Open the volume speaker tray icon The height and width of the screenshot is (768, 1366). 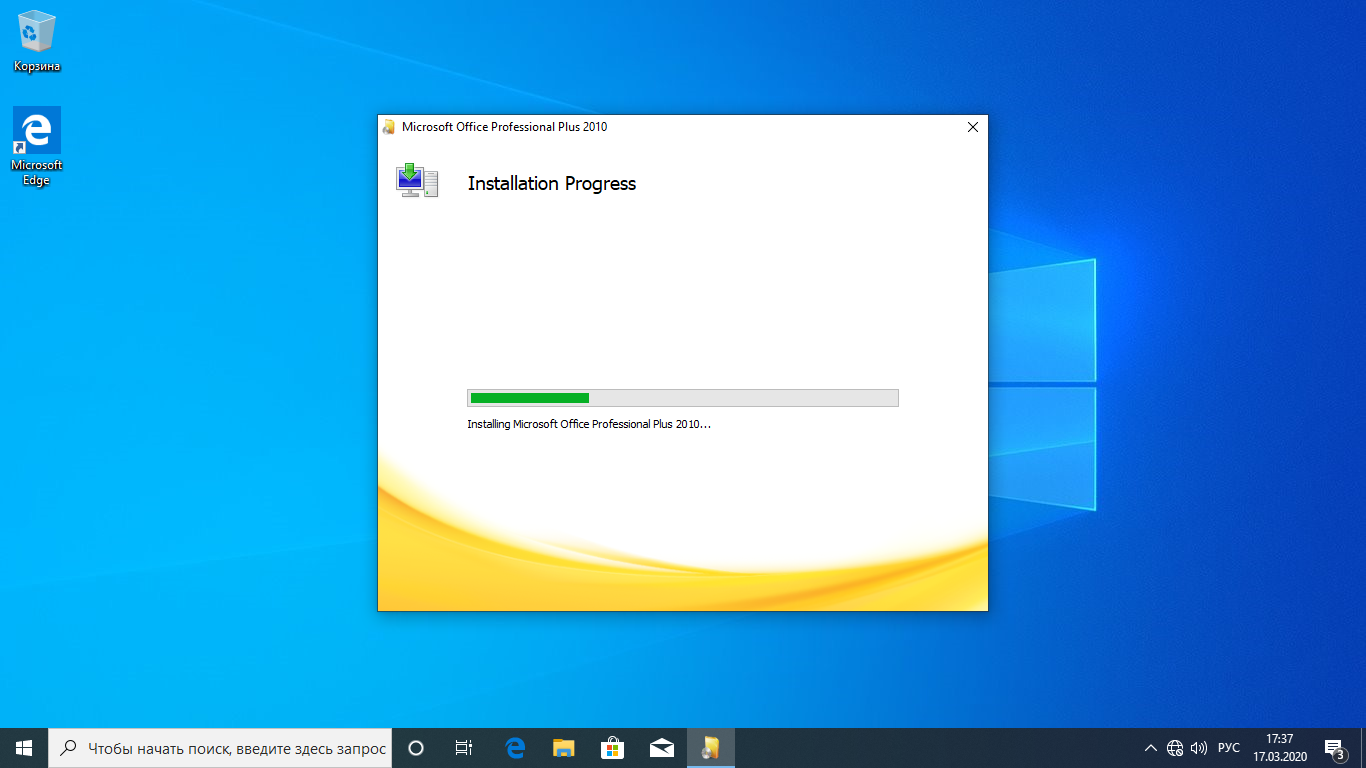tap(1199, 748)
